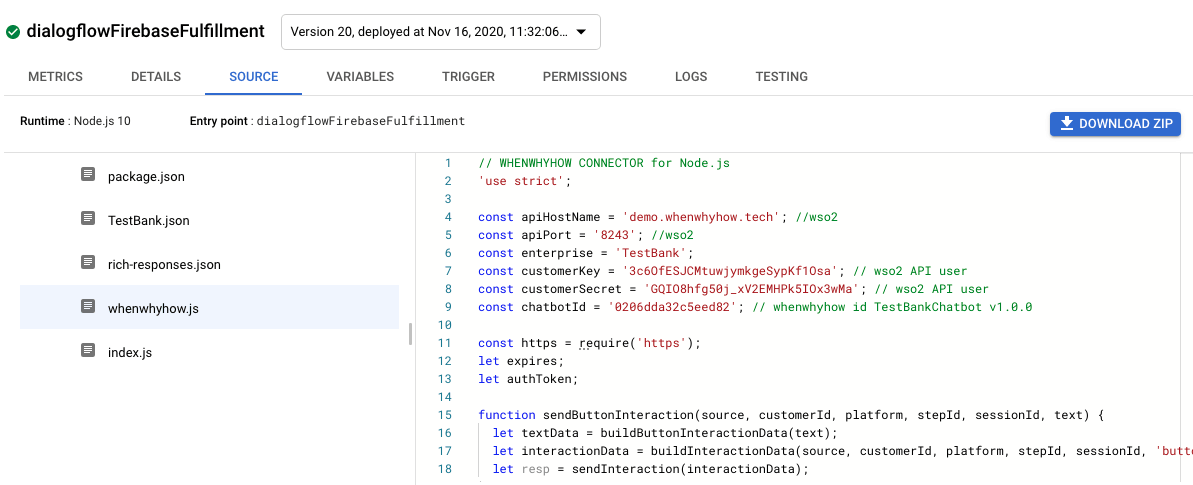Click the TestBank.json file icon
This screenshot has height=485, width=1193.
(88, 219)
